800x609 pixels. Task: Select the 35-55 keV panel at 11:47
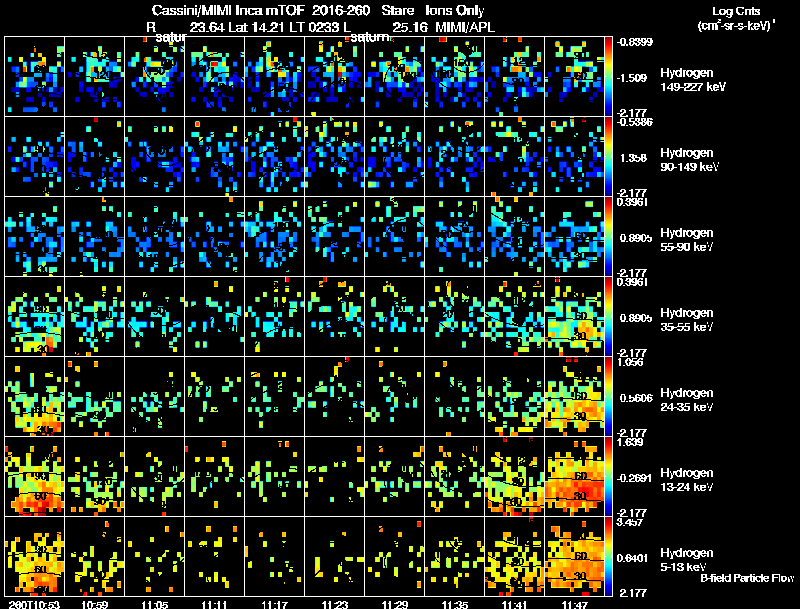click(x=574, y=317)
